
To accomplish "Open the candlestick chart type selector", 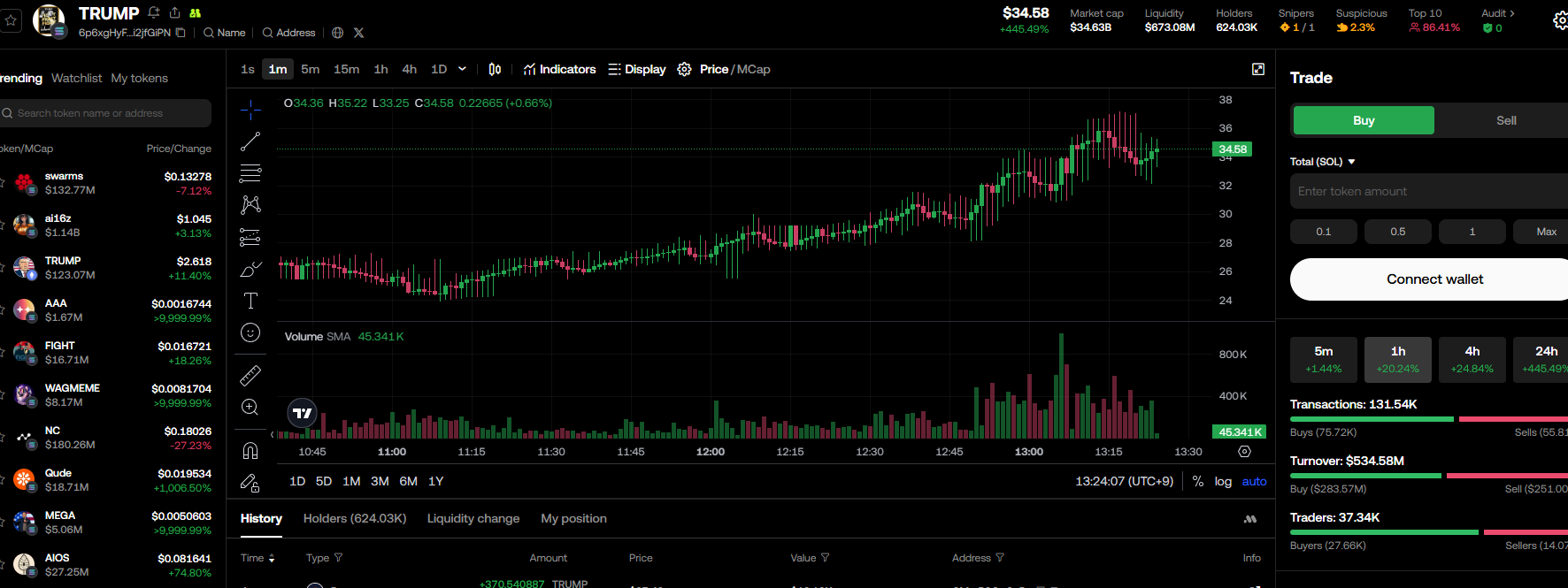I will coord(495,69).
